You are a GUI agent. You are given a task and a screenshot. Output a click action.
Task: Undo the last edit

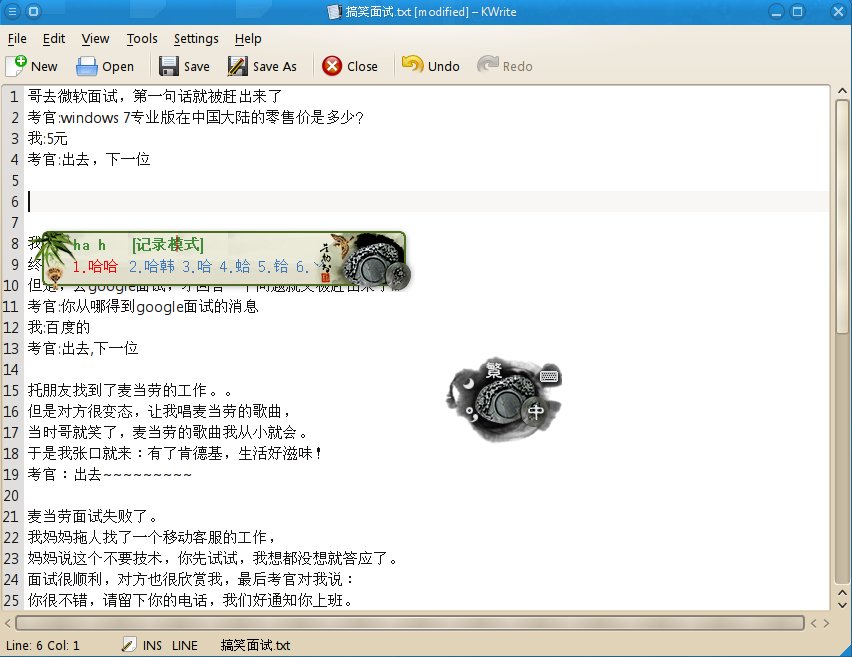point(412,66)
